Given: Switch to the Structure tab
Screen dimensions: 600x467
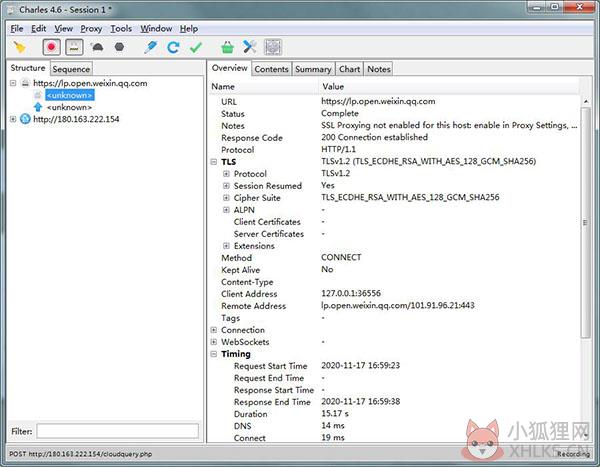Looking at the screenshot, I should click(x=28, y=68).
